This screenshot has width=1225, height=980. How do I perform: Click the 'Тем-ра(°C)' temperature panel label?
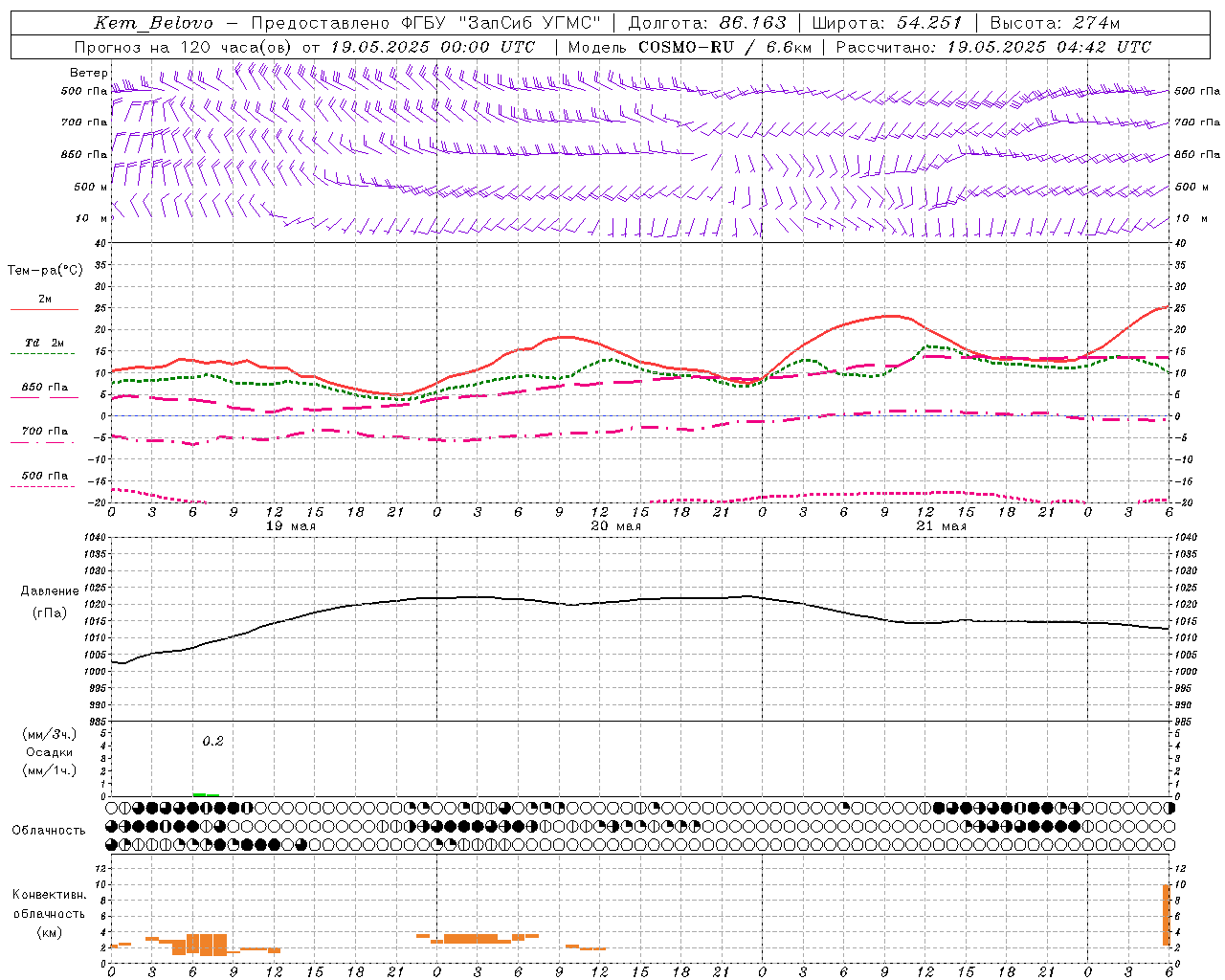pyautogui.click(x=45, y=271)
